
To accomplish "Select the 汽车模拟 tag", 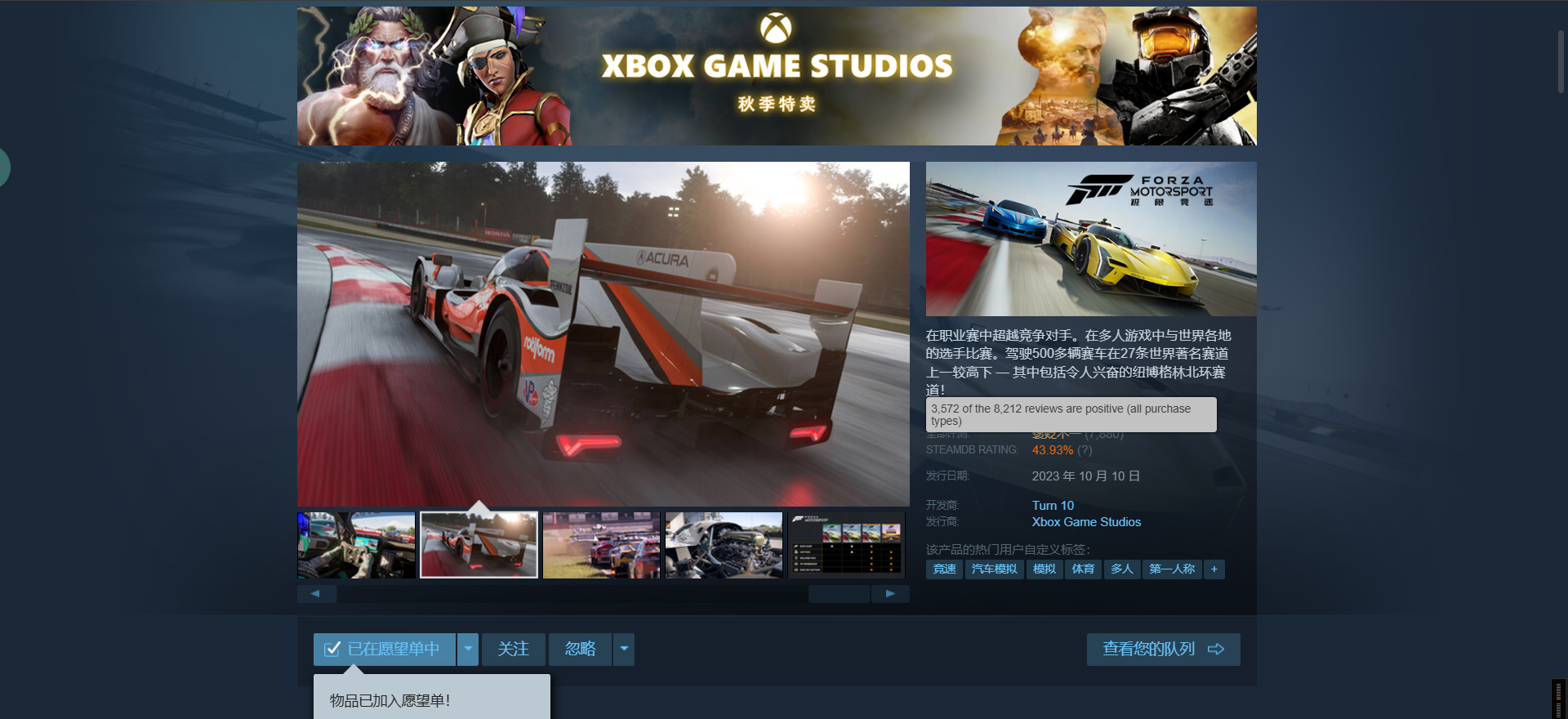I will [x=994, y=569].
